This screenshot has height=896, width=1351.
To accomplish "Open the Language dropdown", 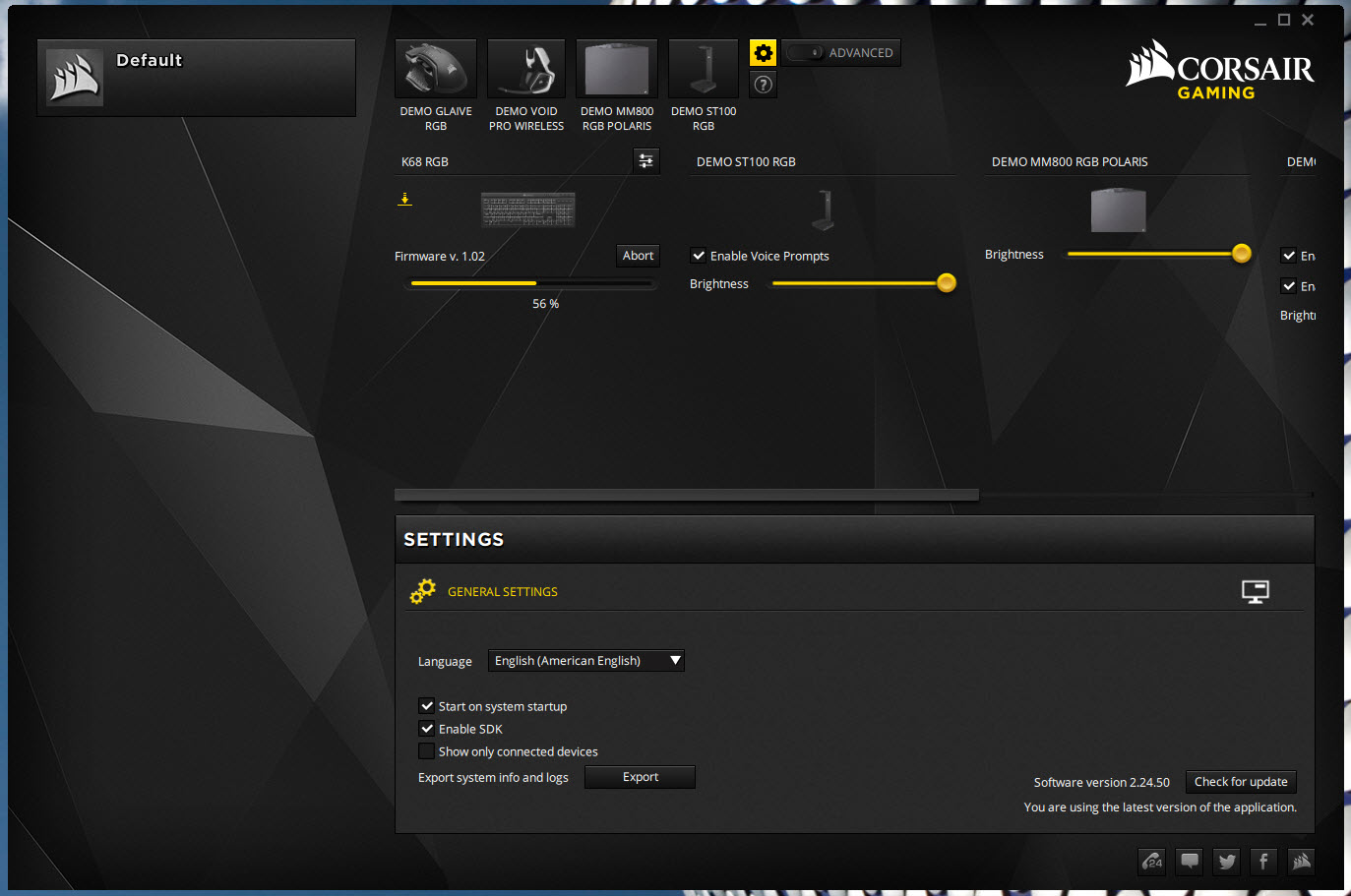I will [586, 661].
